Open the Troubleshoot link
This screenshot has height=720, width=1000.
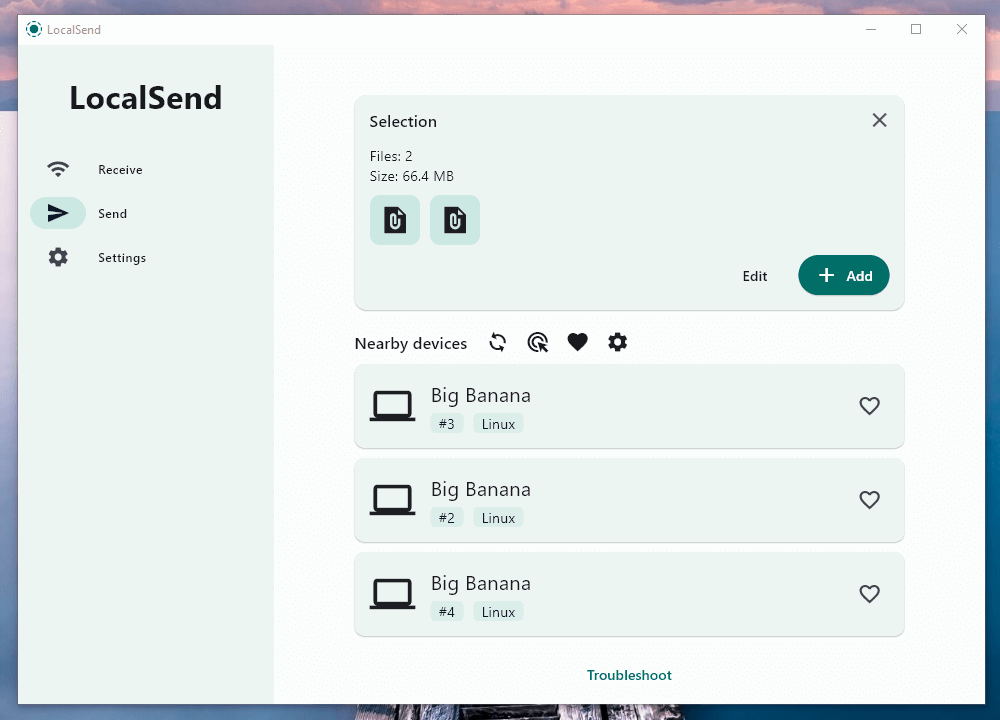628,675
